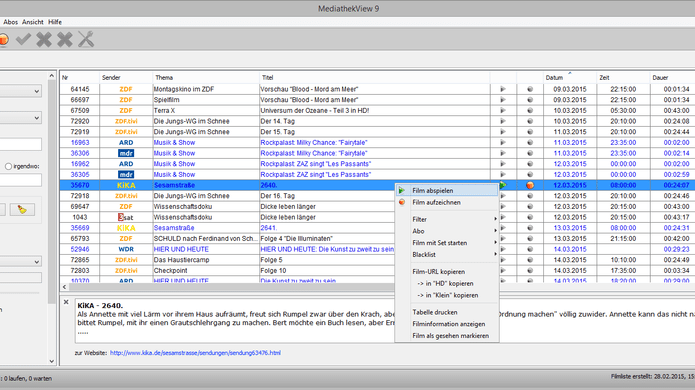Choose 'Film abspielen' from context menu
Screen dimensions: 695x390
[447, 191]
